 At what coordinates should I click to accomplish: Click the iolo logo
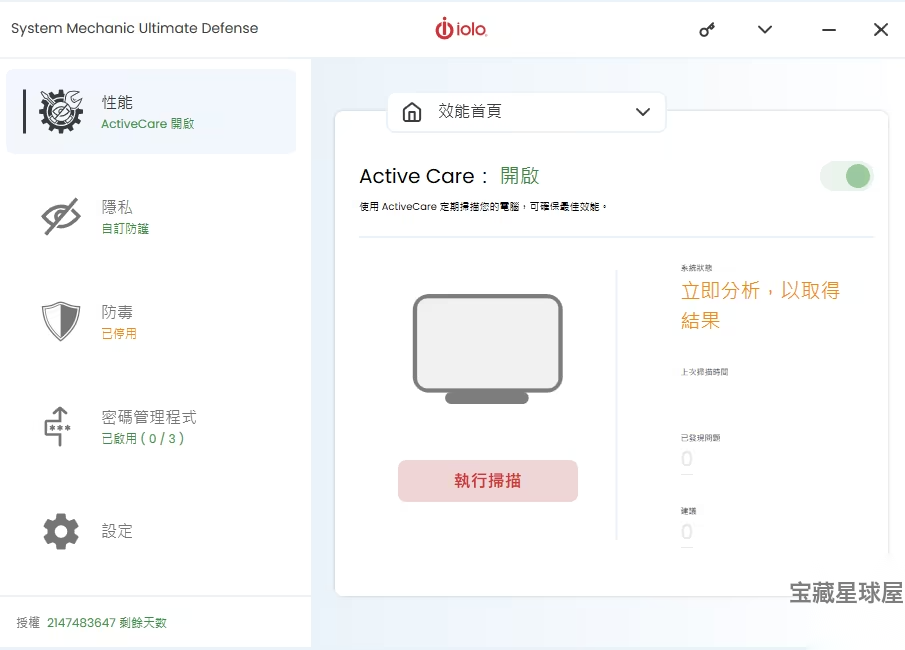461,29
